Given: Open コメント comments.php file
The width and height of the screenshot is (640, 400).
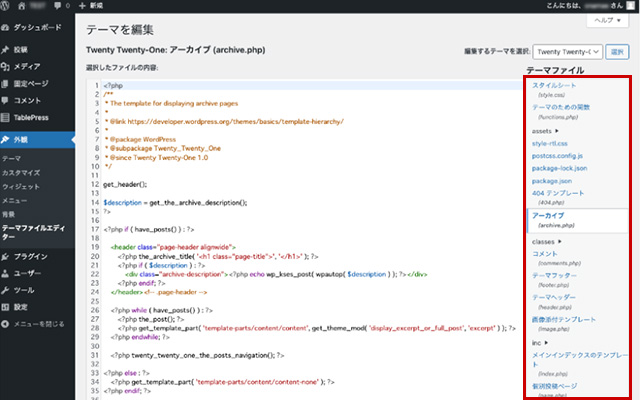Looking at the screenshot, I should pos(544,254).
